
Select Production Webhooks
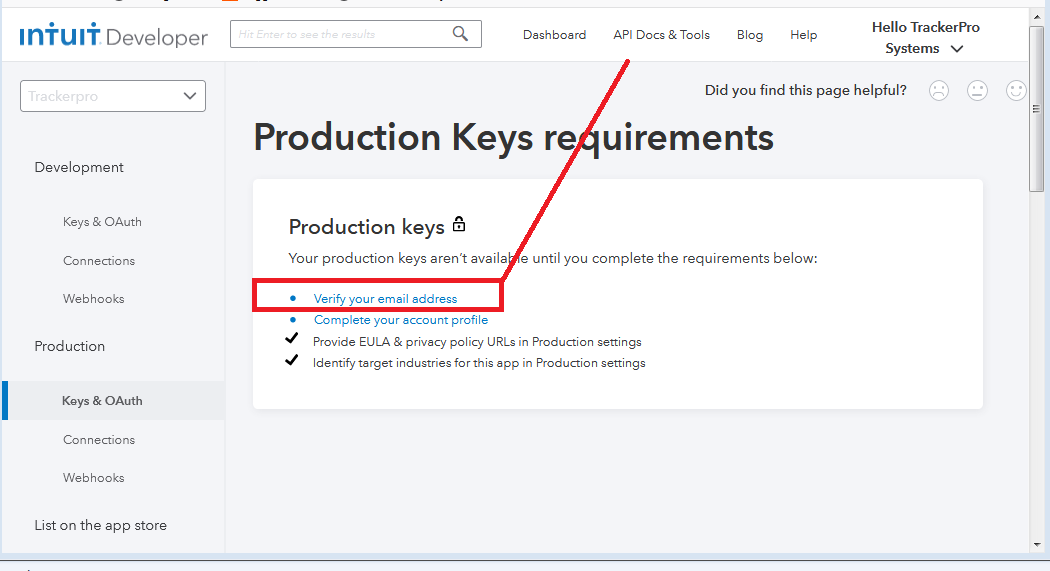click(x=93, y=477)
